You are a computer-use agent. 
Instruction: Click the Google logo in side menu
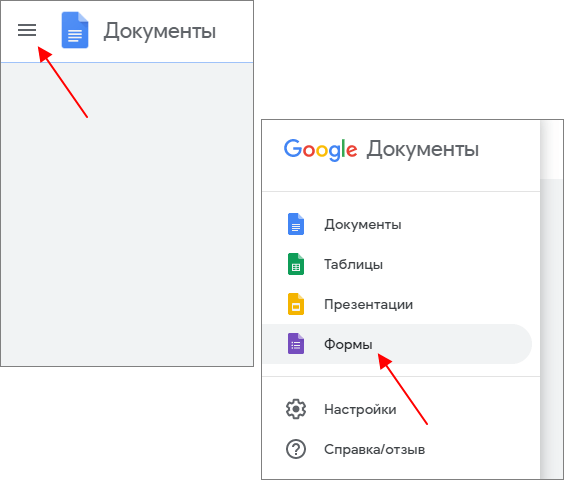point(320,149)
